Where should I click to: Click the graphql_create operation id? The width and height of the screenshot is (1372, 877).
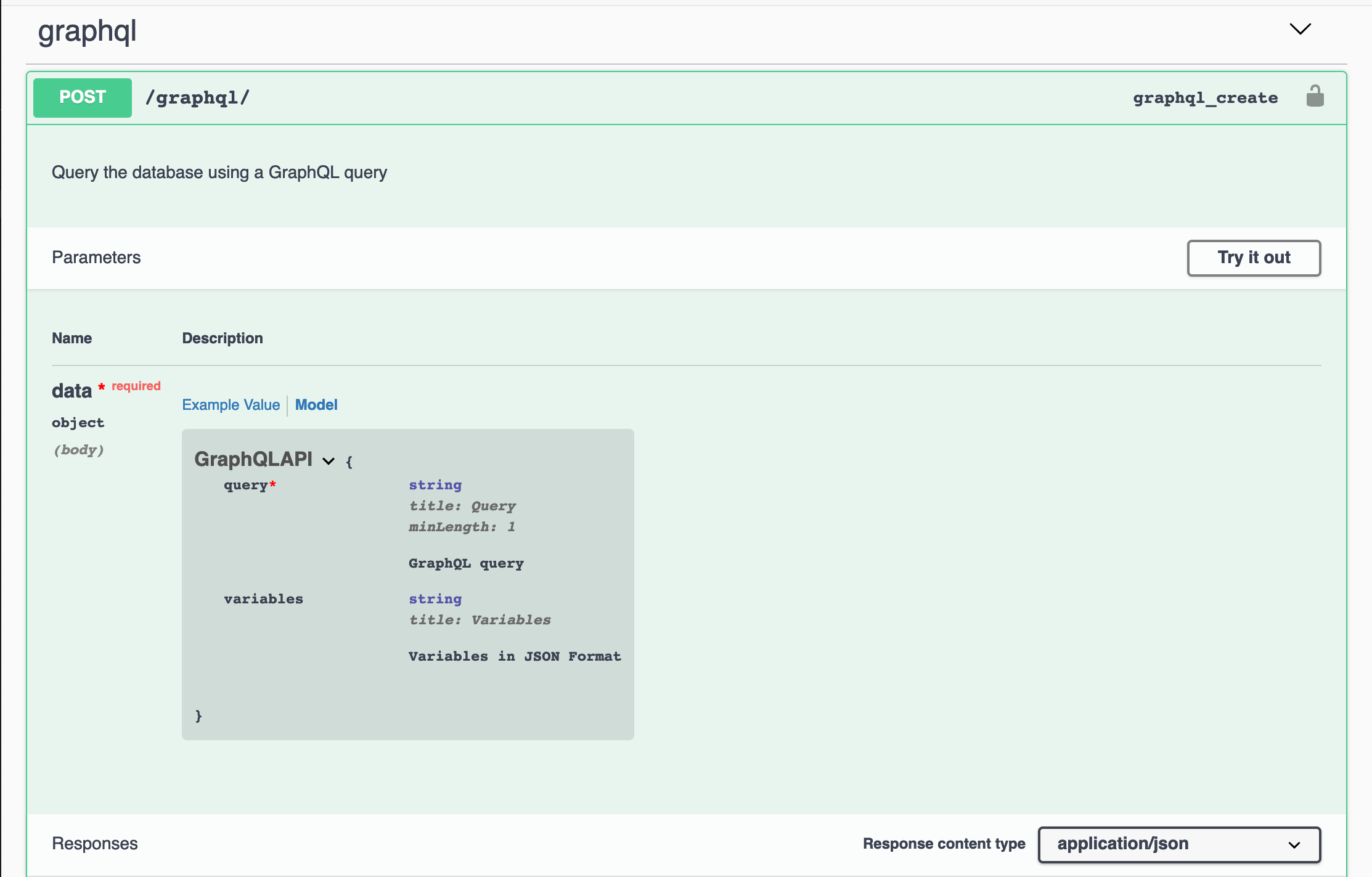[1205, 97]
